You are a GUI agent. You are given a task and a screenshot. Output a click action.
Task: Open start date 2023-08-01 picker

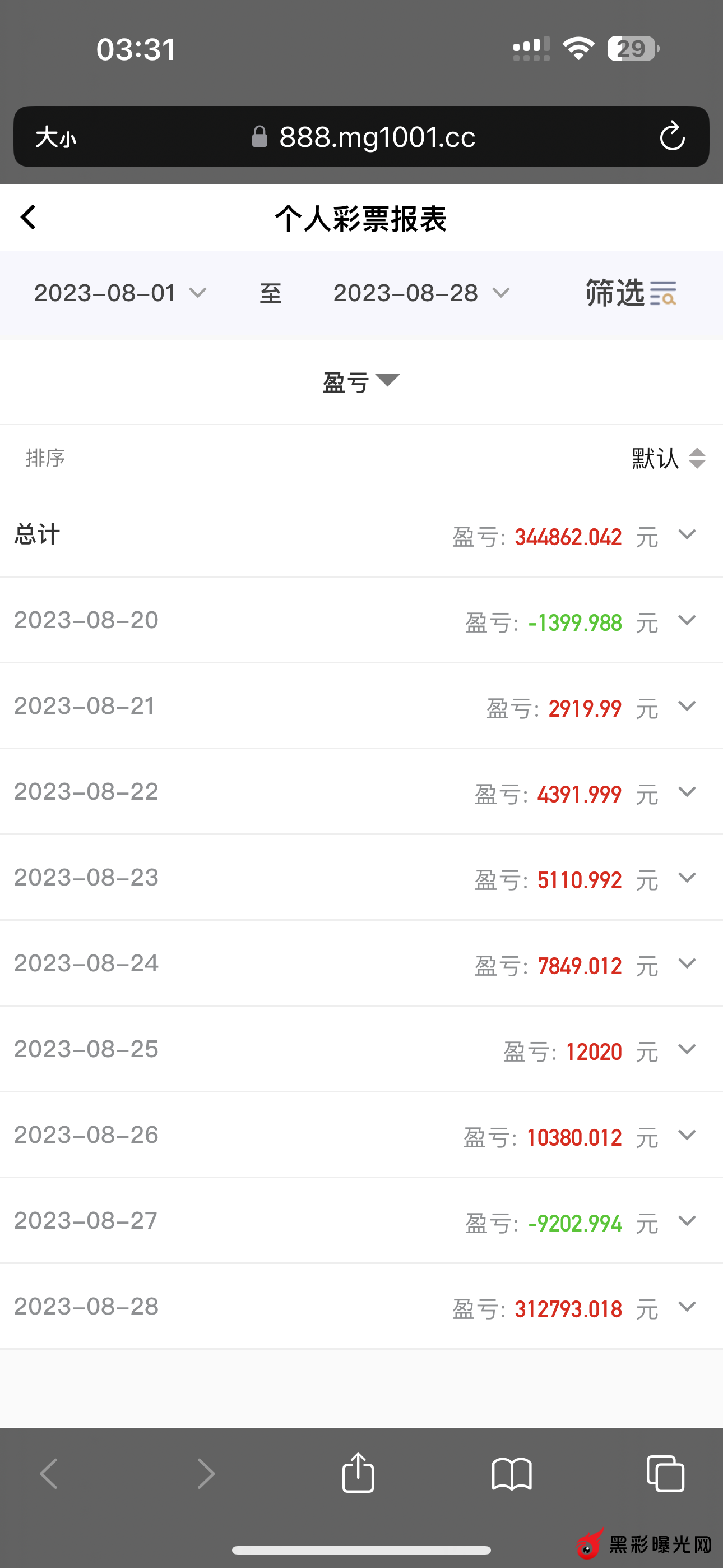coord(120,293)
